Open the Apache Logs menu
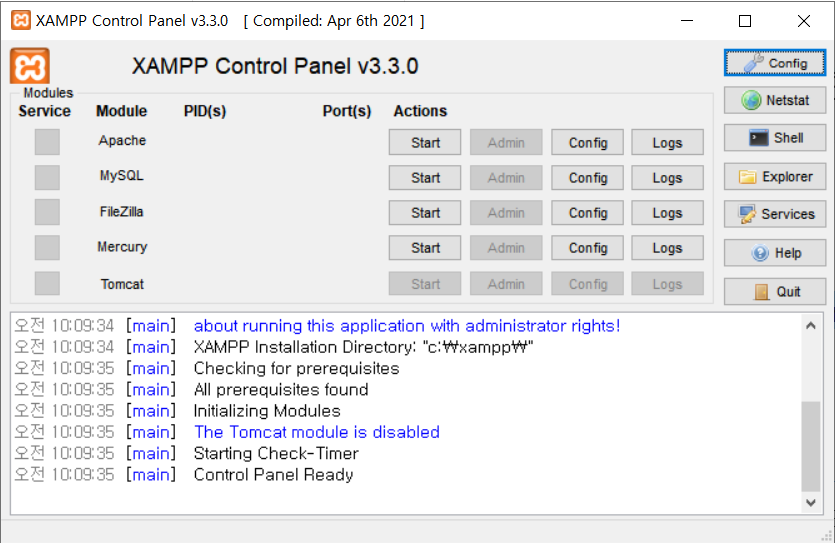Viewport: 835px width, 543px height. pos(667,142)
